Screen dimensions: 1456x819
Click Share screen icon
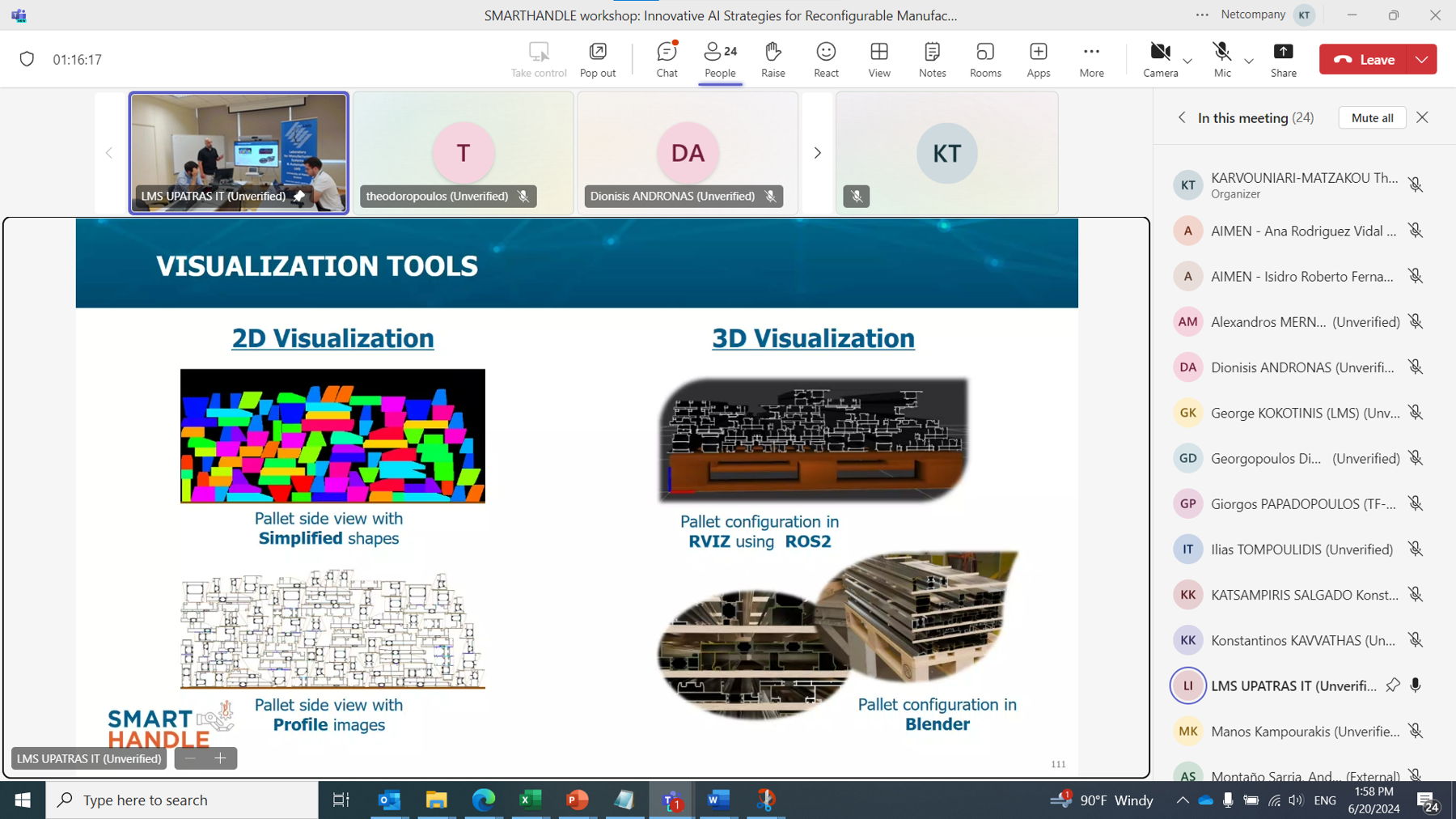(1283, 59)
